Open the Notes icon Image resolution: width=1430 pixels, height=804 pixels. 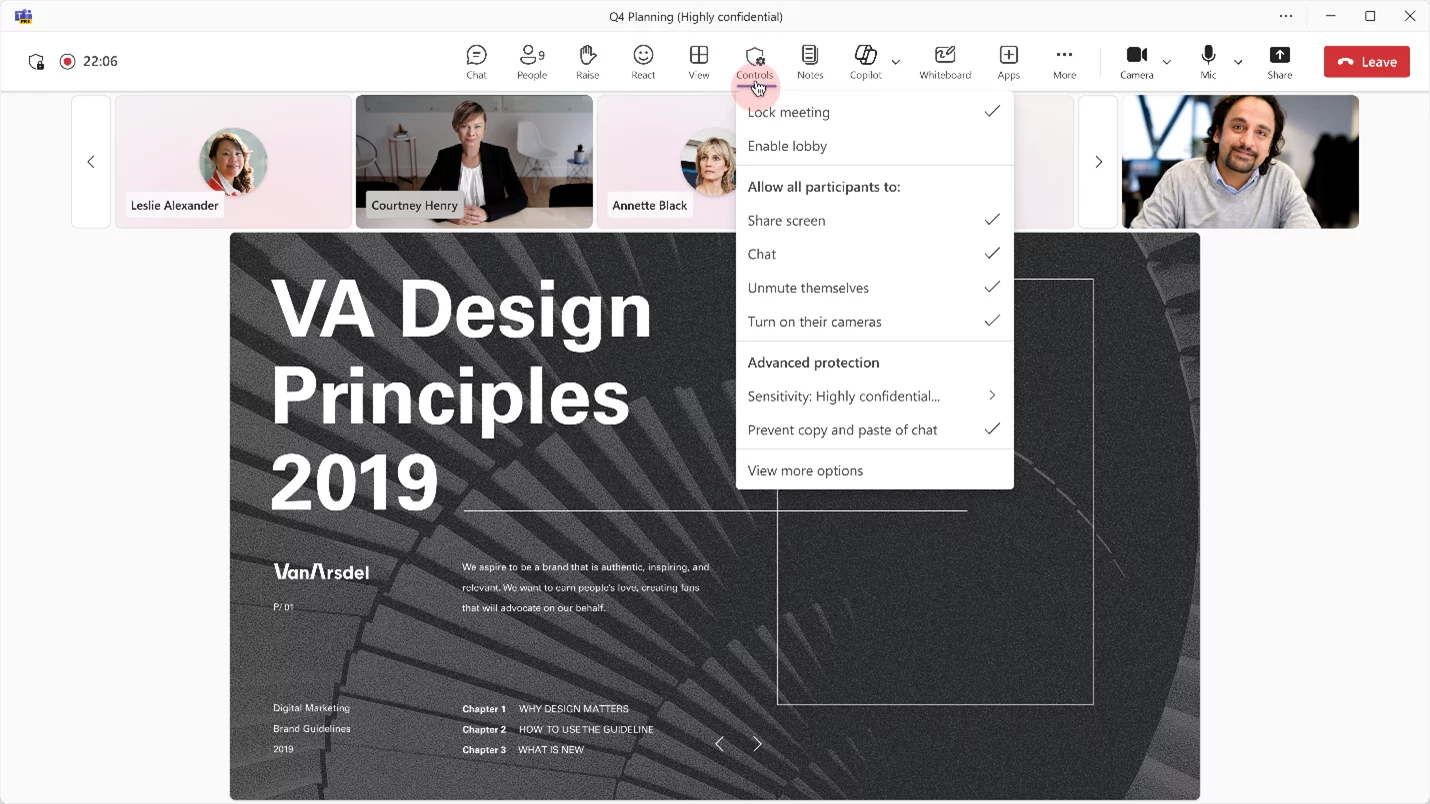tap(810, 61)
